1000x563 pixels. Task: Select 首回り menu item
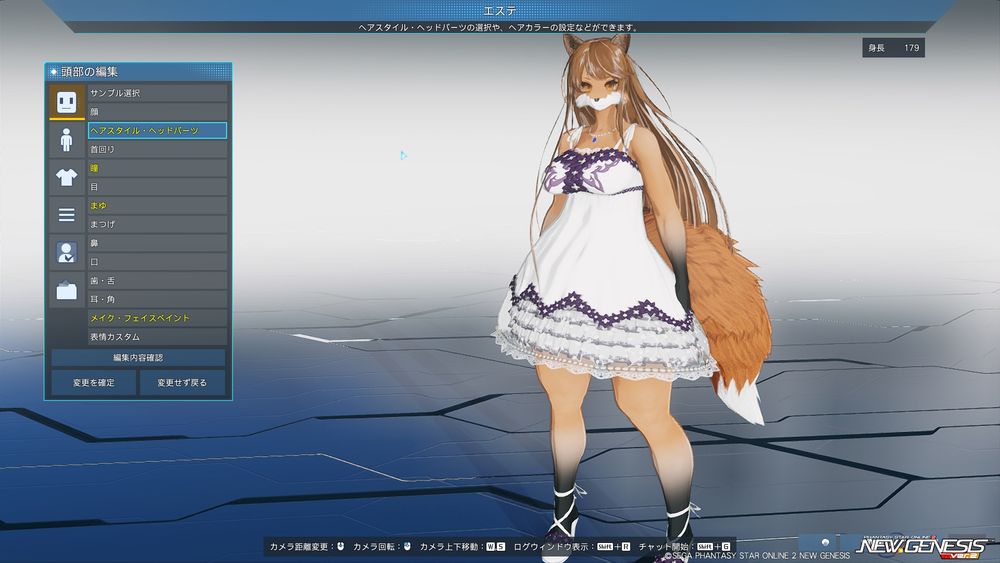pos(157,149)
